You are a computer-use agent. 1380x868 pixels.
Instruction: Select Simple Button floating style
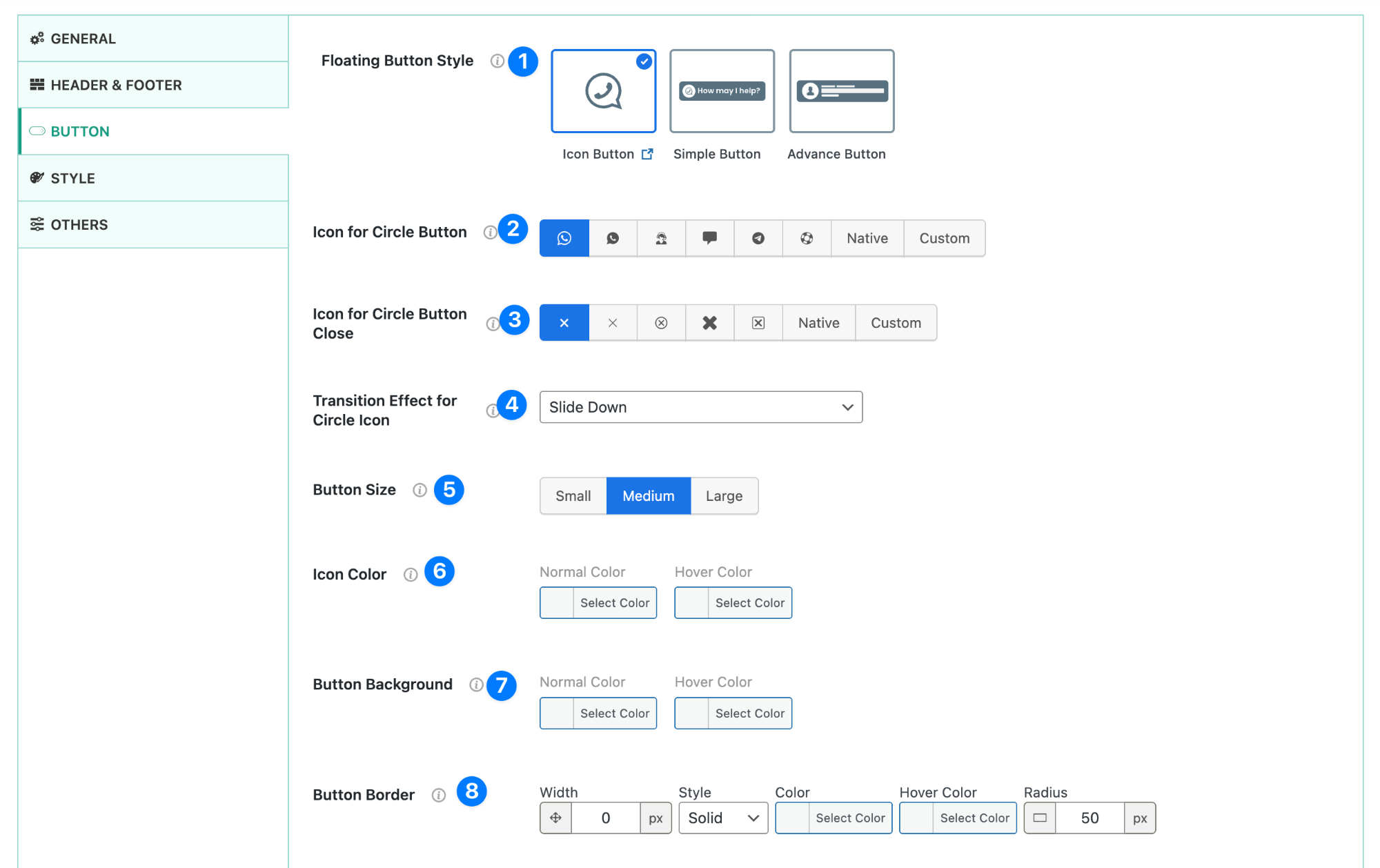(x=722, y=91)
